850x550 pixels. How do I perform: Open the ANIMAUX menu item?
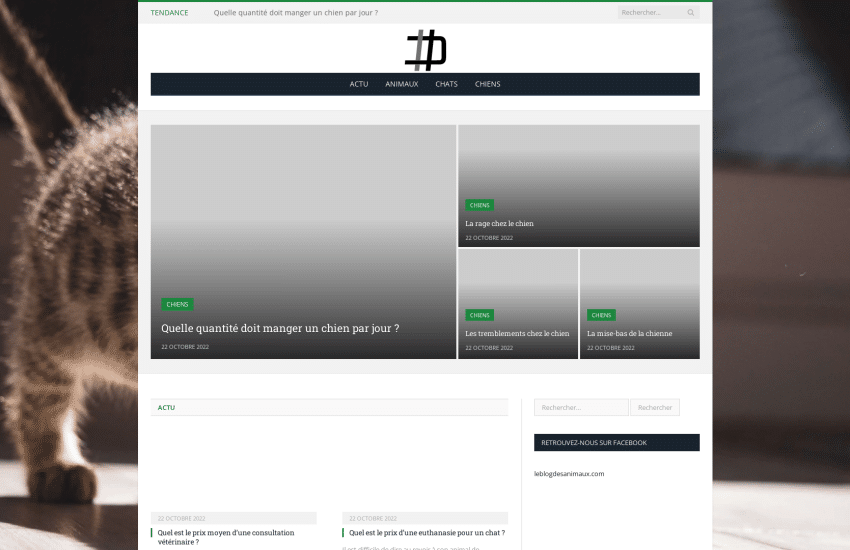[402, 84]
